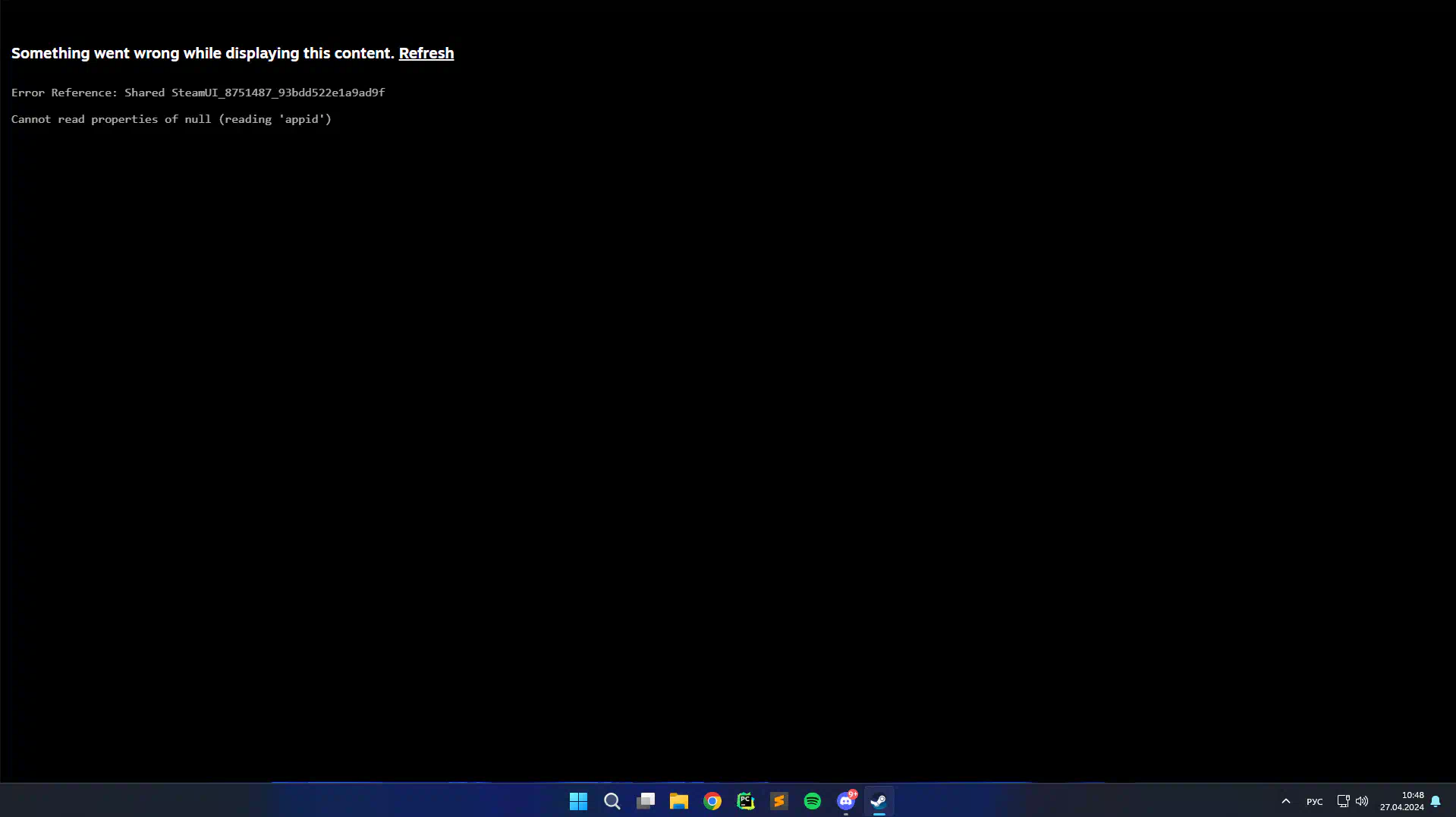Click the Refresh link in error message
Screen dimensions: 1456x817
click(426, 53)
